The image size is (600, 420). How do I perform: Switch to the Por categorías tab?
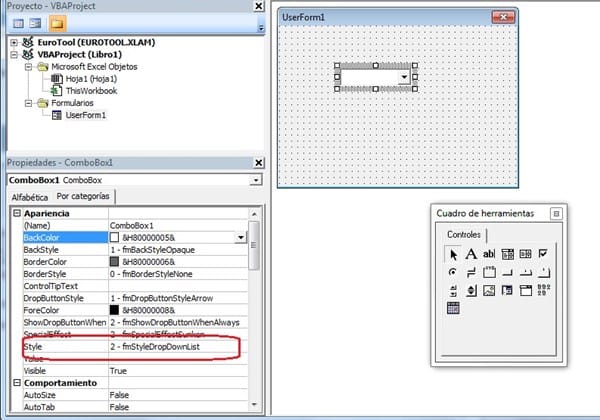[83, 196]
